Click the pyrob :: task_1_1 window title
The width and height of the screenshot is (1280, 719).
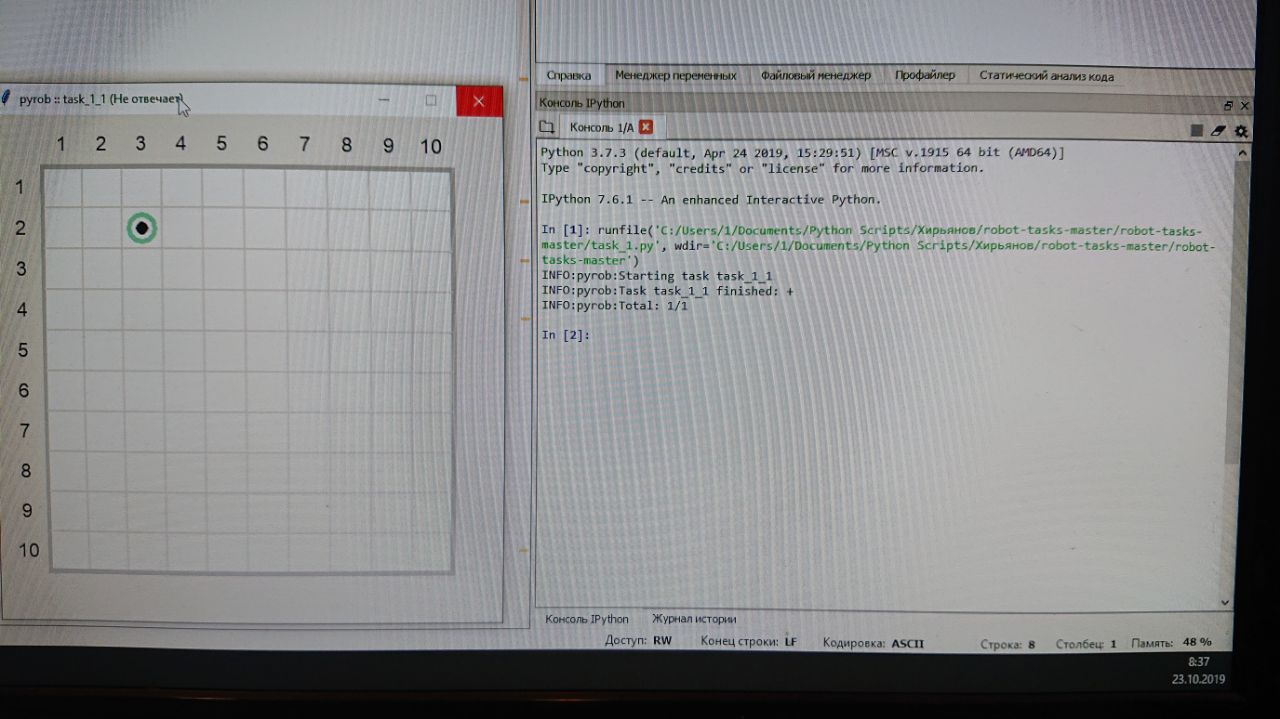pyautogui.click(x=101, y=99)
